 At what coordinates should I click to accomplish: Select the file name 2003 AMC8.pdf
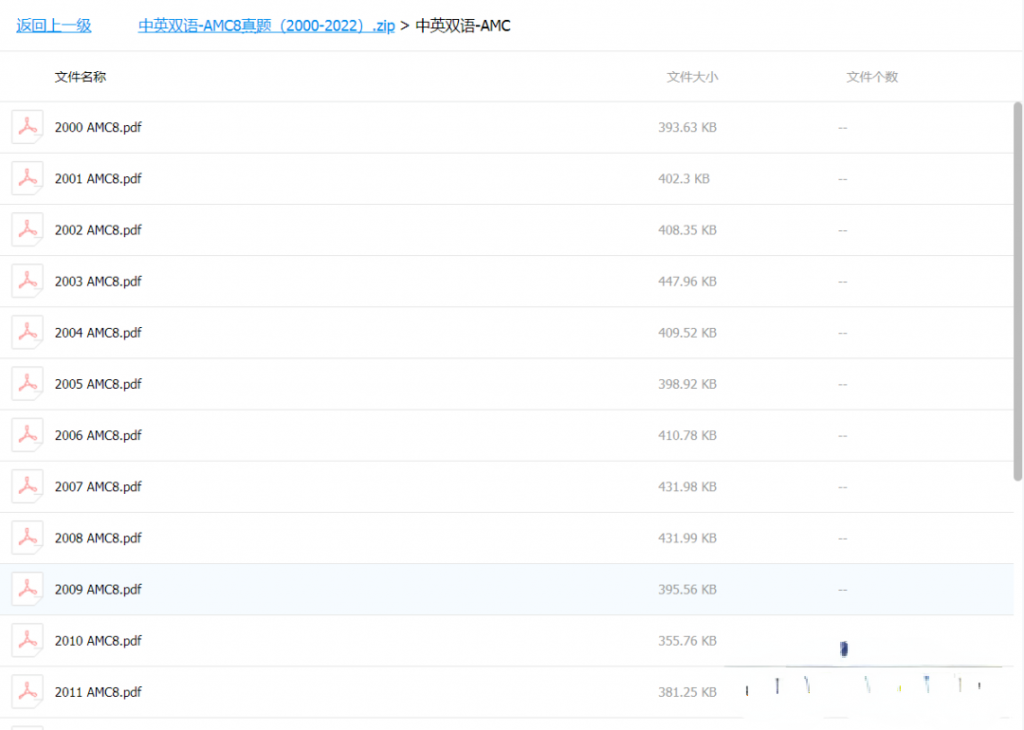click(98, 281)
